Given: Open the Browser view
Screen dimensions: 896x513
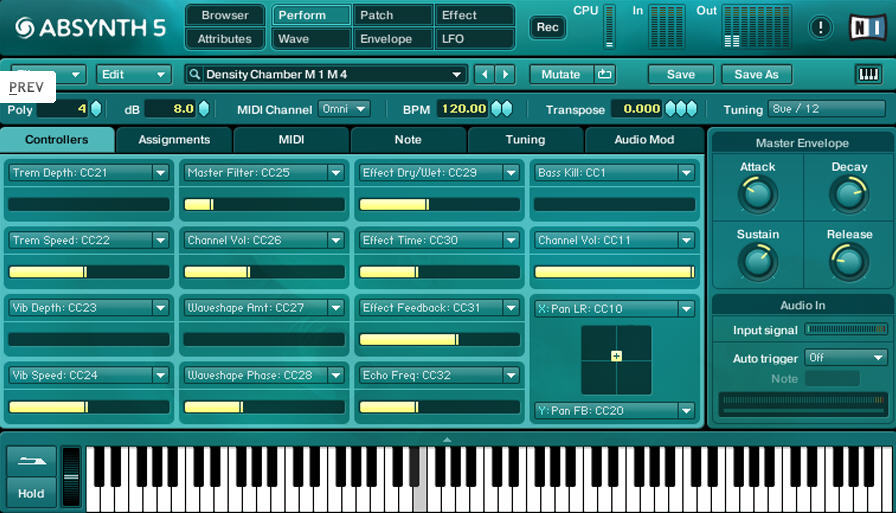Looking at the screenshot, I should 225,15.
